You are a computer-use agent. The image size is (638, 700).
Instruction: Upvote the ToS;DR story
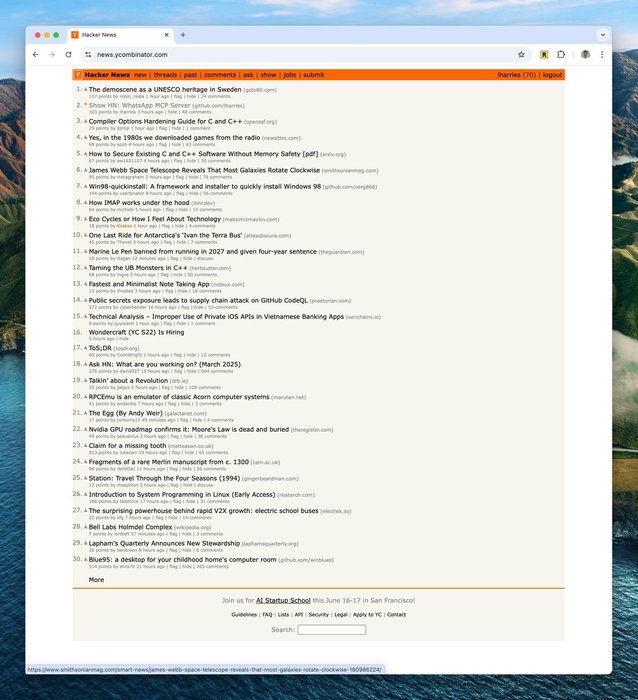[86, 348]
